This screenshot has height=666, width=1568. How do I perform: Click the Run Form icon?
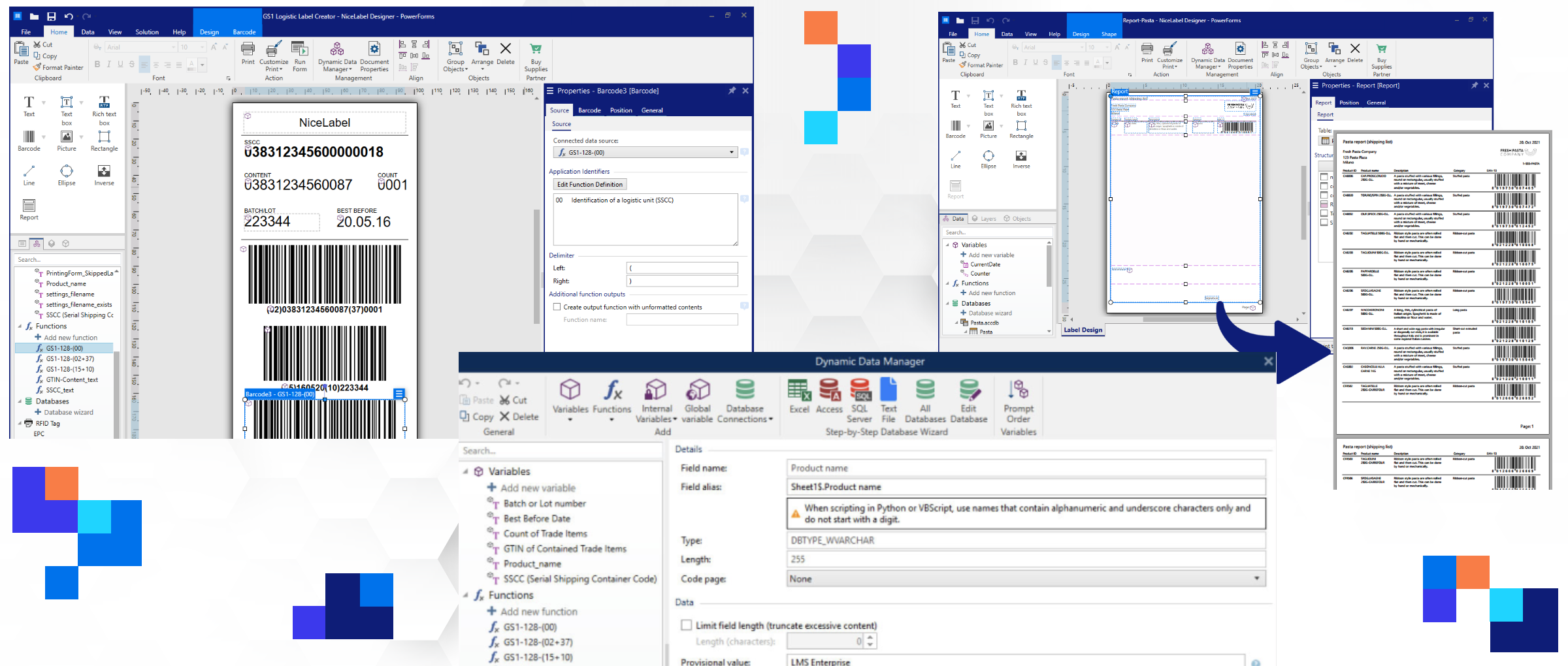pyautogui.click(x=300, y=55)
